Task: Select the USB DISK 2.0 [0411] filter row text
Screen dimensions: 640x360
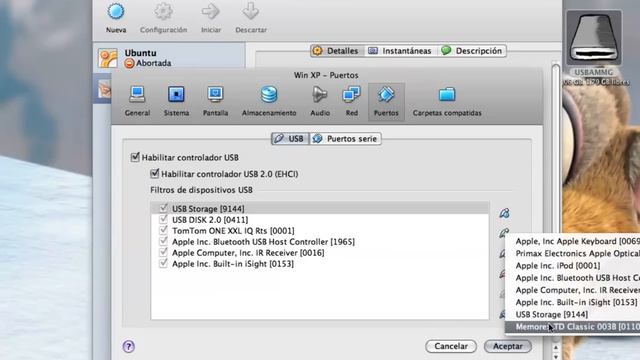Action: 210,220
